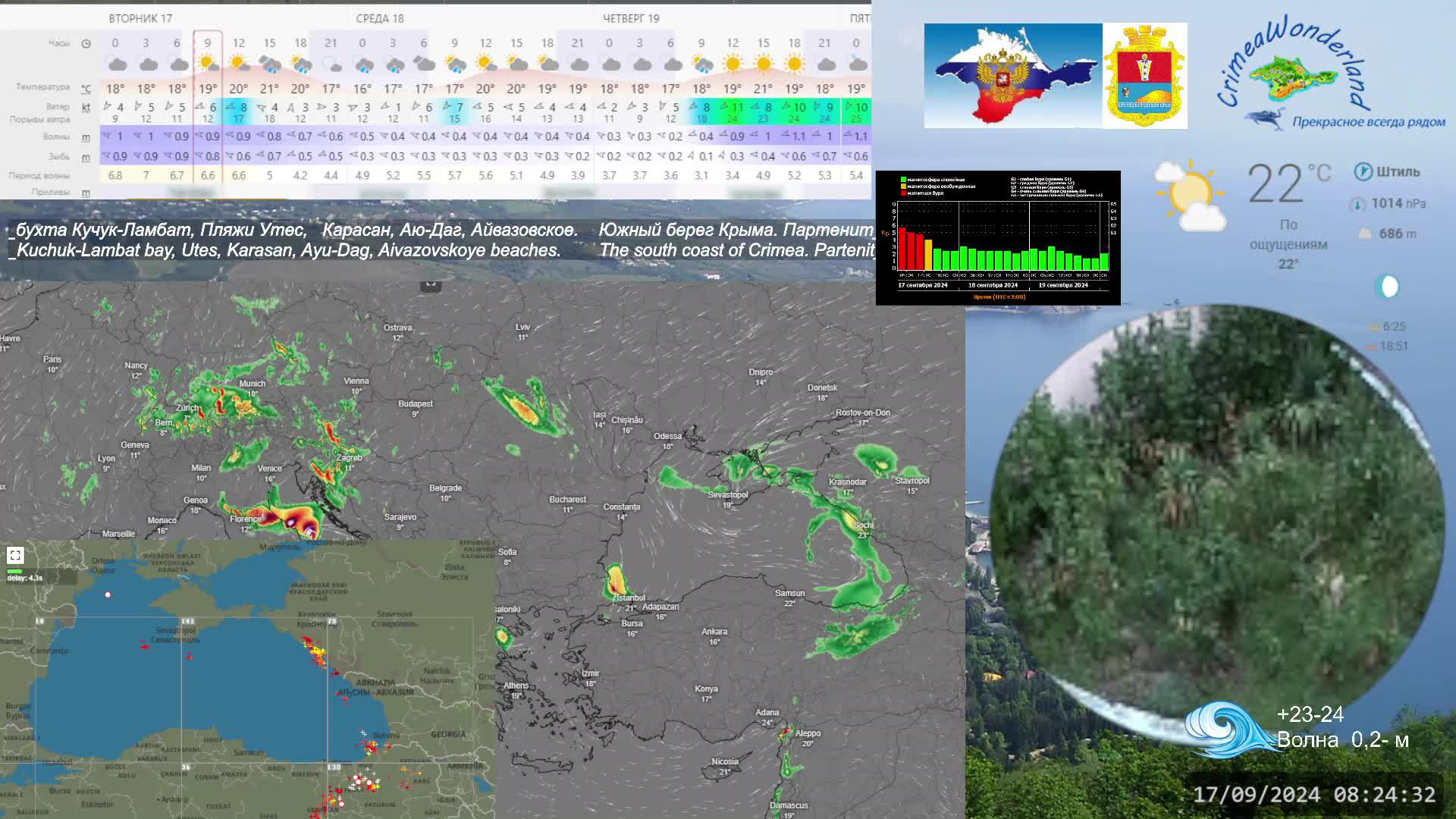This screenshot has width=1456, height=819.
Task: Click the moon phase icon
Action: pos(1387,287)
